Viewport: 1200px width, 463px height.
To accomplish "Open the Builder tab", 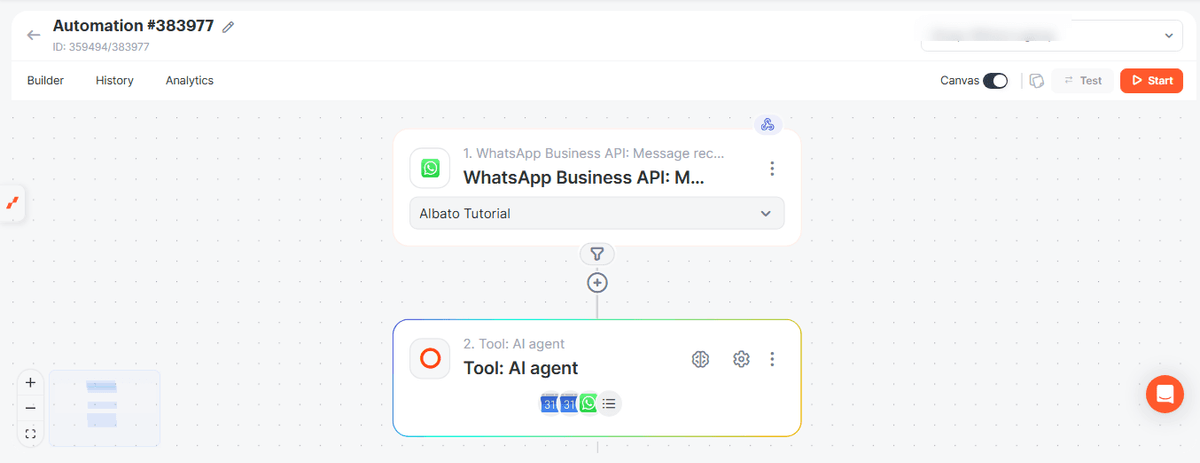I will pyautogui.click(x=45, y=80).
